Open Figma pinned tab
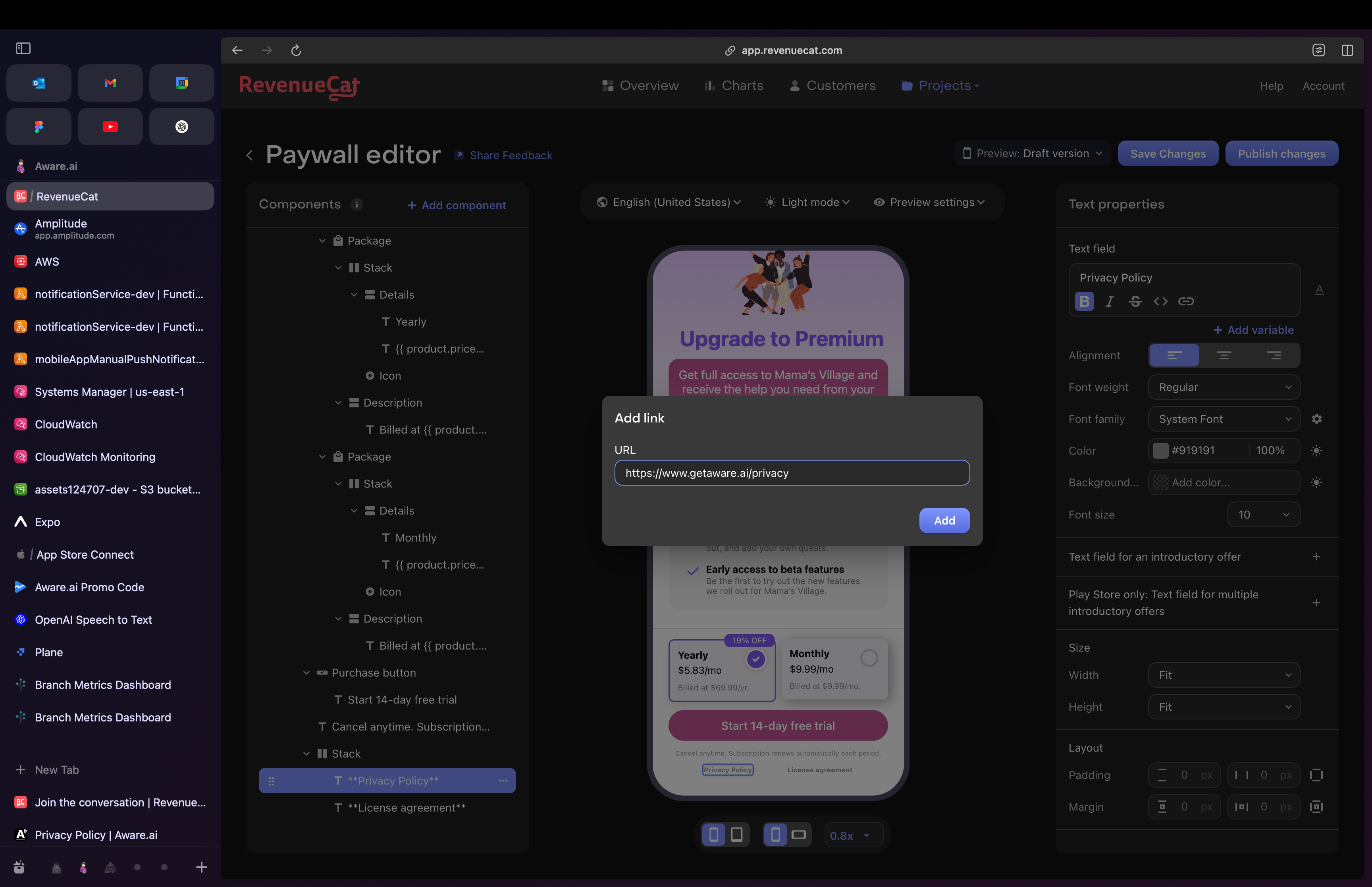The height and width of the screenshot is (887, 1372). click(39, 126)
